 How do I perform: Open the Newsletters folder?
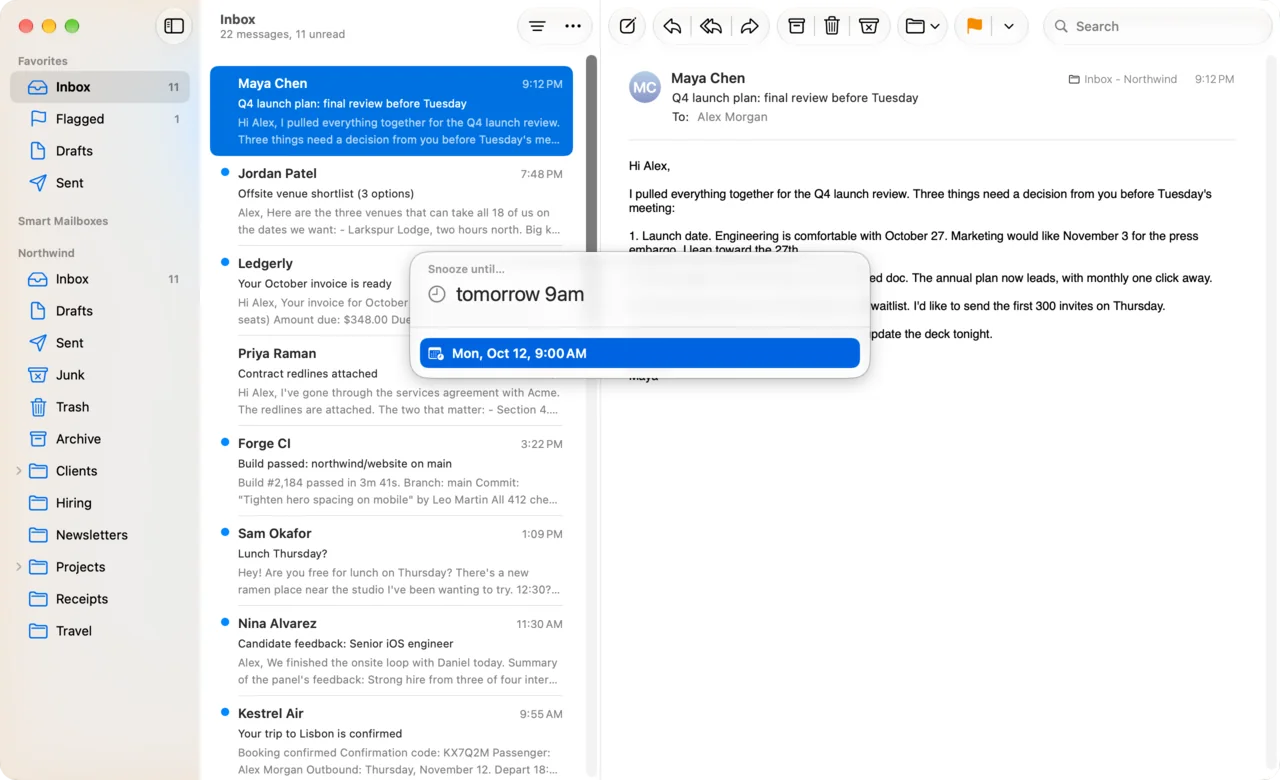[100, 535]
